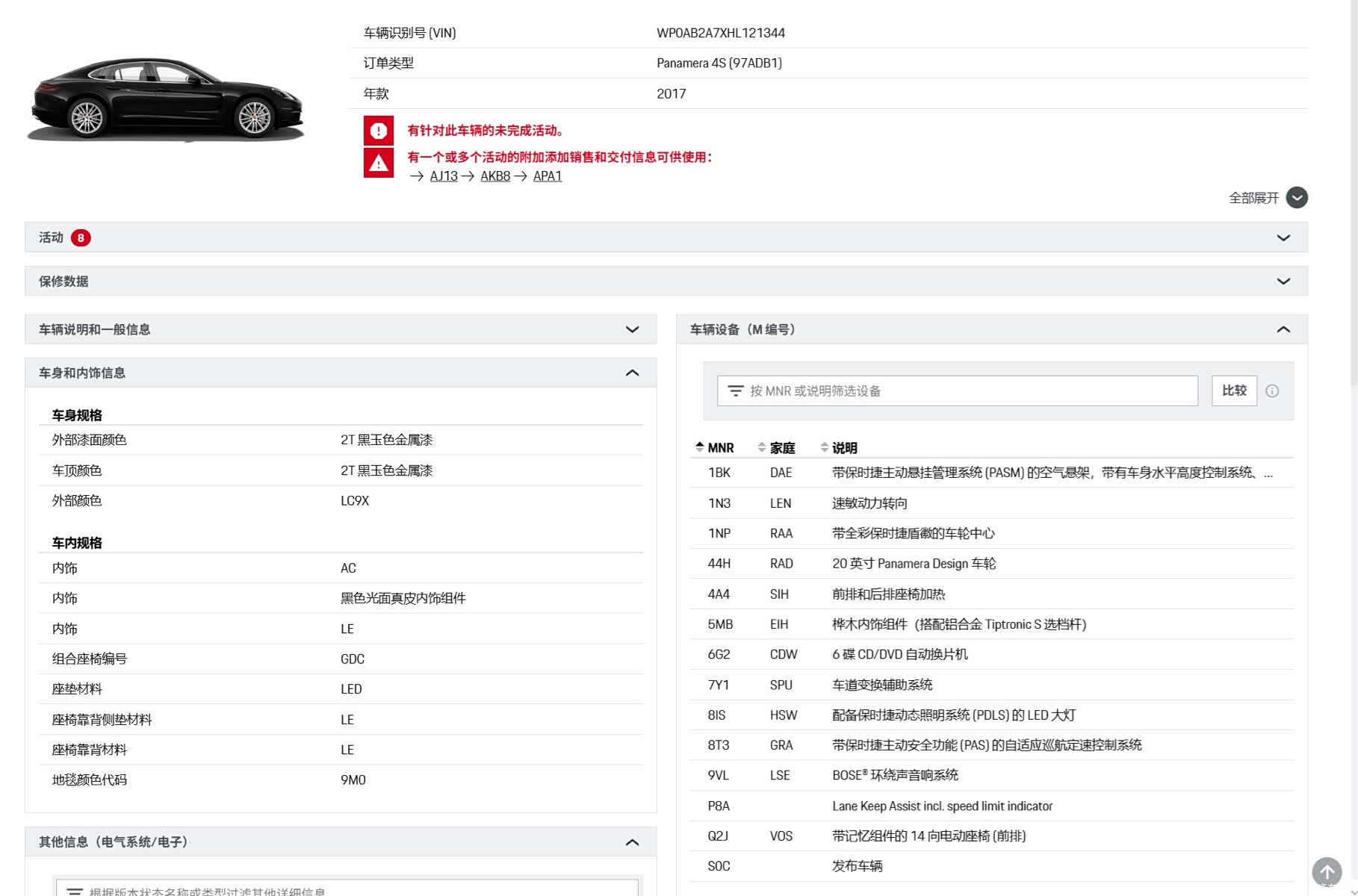The image size is (1358, 896).
Task: Select row 7Y1 车道变换辅助系统
Action: point(992,685)
